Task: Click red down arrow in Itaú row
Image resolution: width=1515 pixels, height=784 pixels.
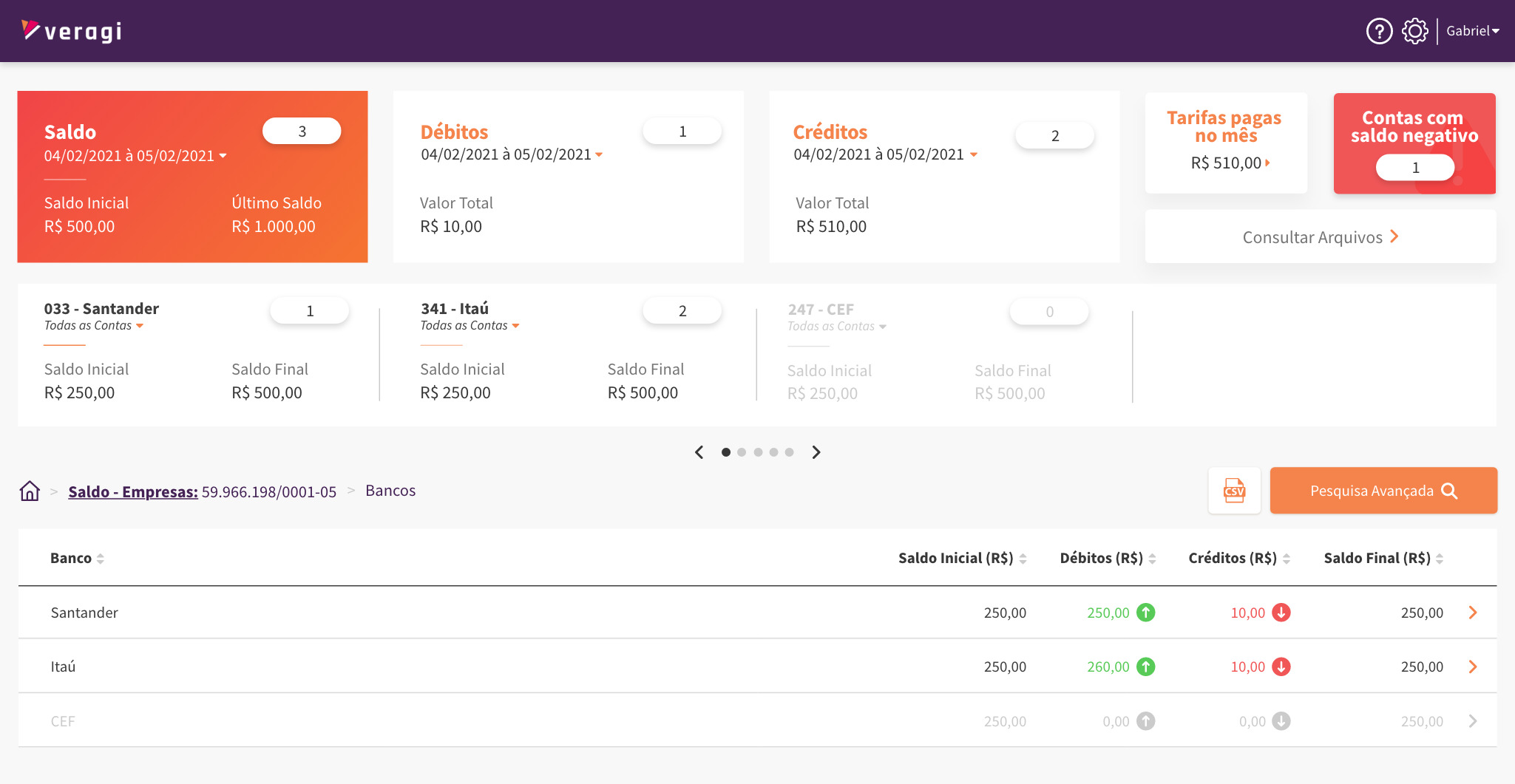Action: [x=1281, y=667]
